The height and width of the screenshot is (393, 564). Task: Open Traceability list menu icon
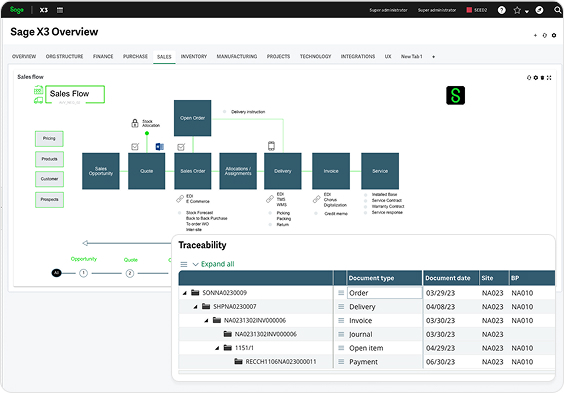point(183,265)
